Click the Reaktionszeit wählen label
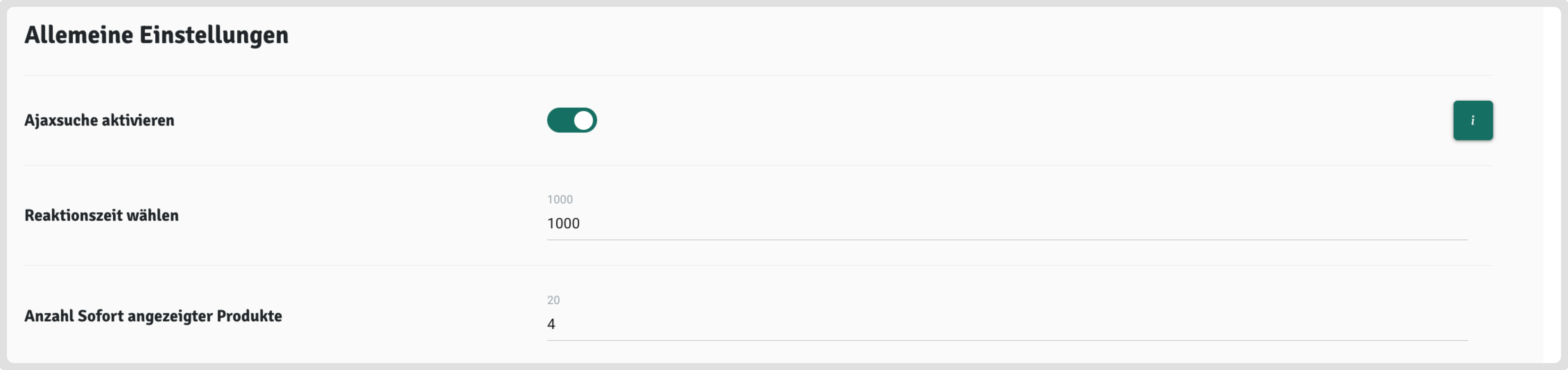This screenshot has width=1568, height=370. tap(102, 215)
